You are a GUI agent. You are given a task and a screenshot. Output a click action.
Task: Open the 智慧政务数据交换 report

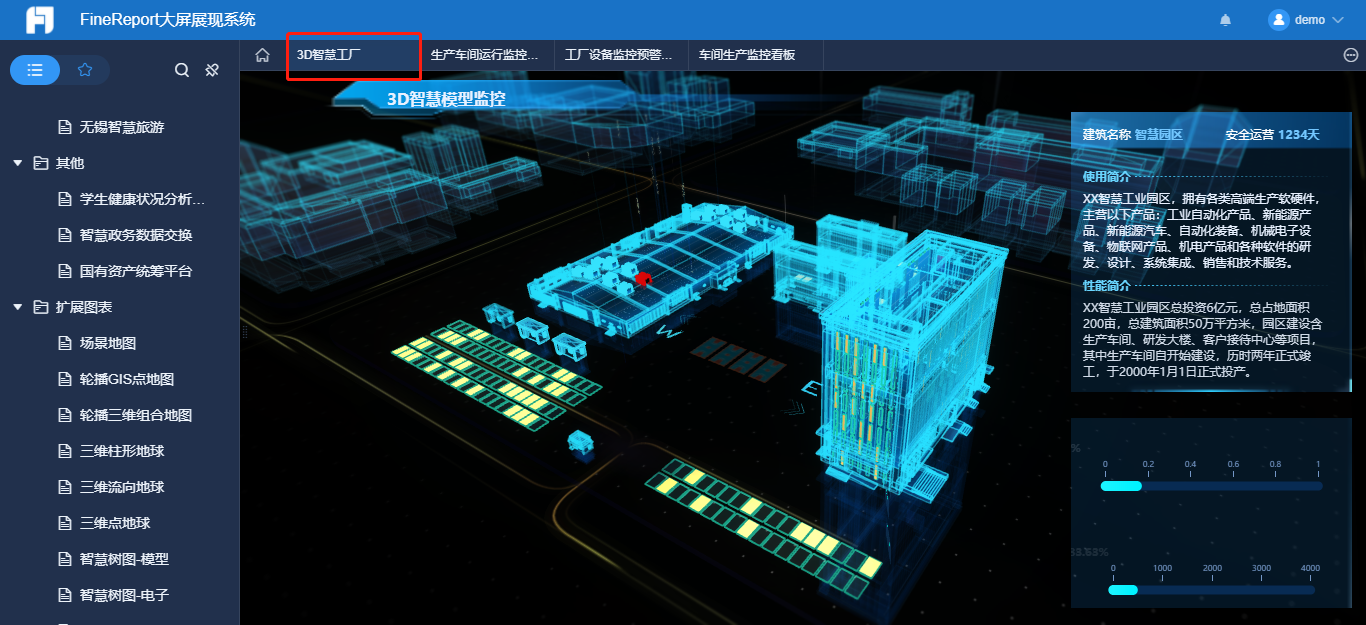[136, 235]
